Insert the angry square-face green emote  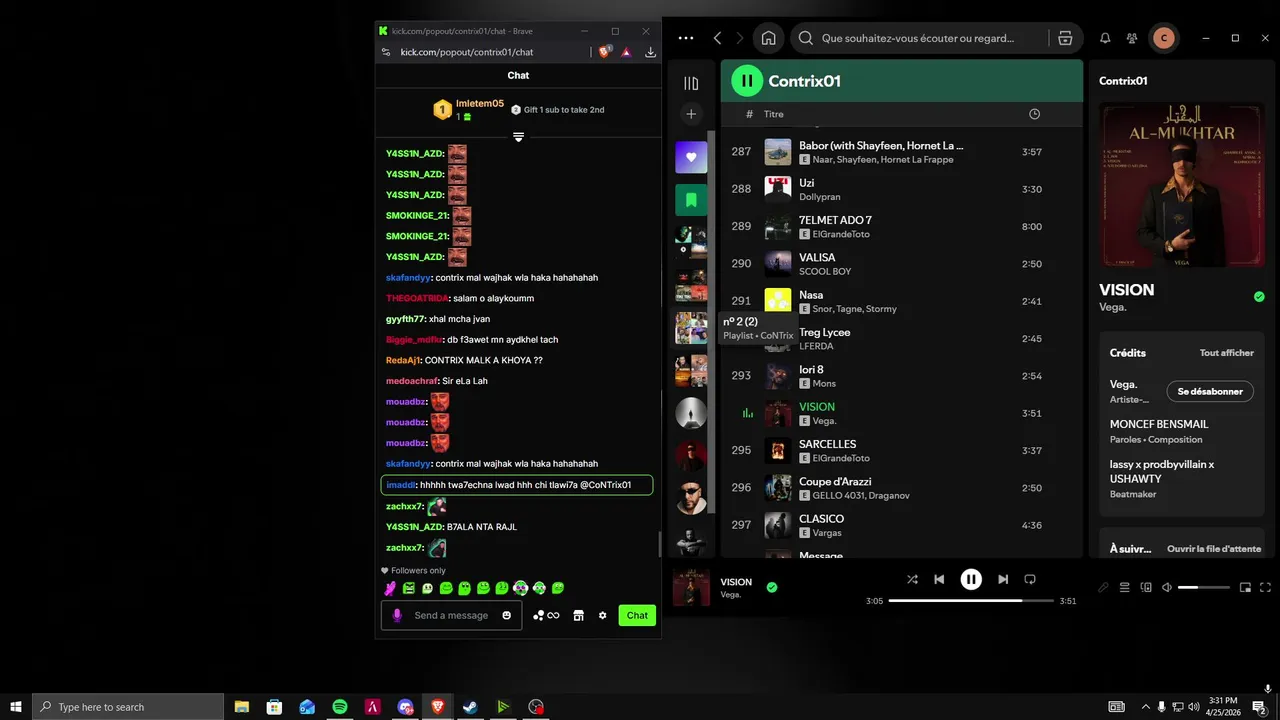pos(409,588)
